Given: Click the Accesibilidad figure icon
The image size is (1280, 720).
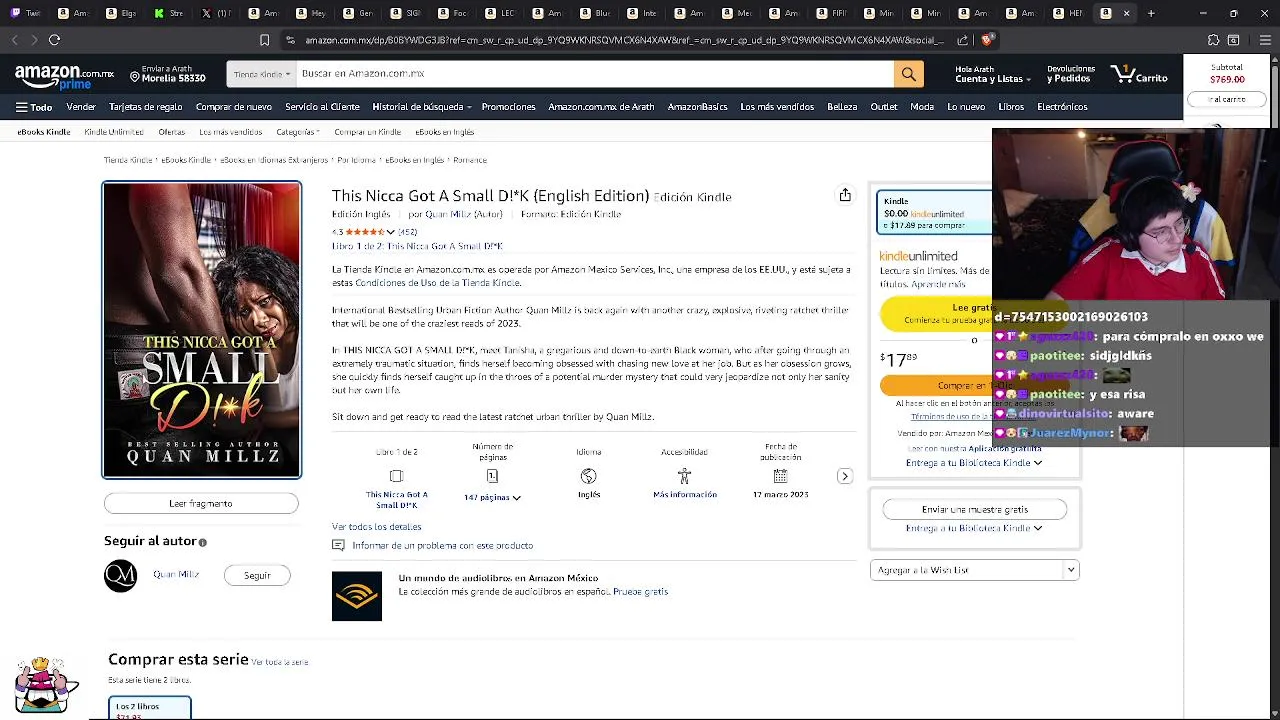Looking at the screenshot, I should (684, 476).
